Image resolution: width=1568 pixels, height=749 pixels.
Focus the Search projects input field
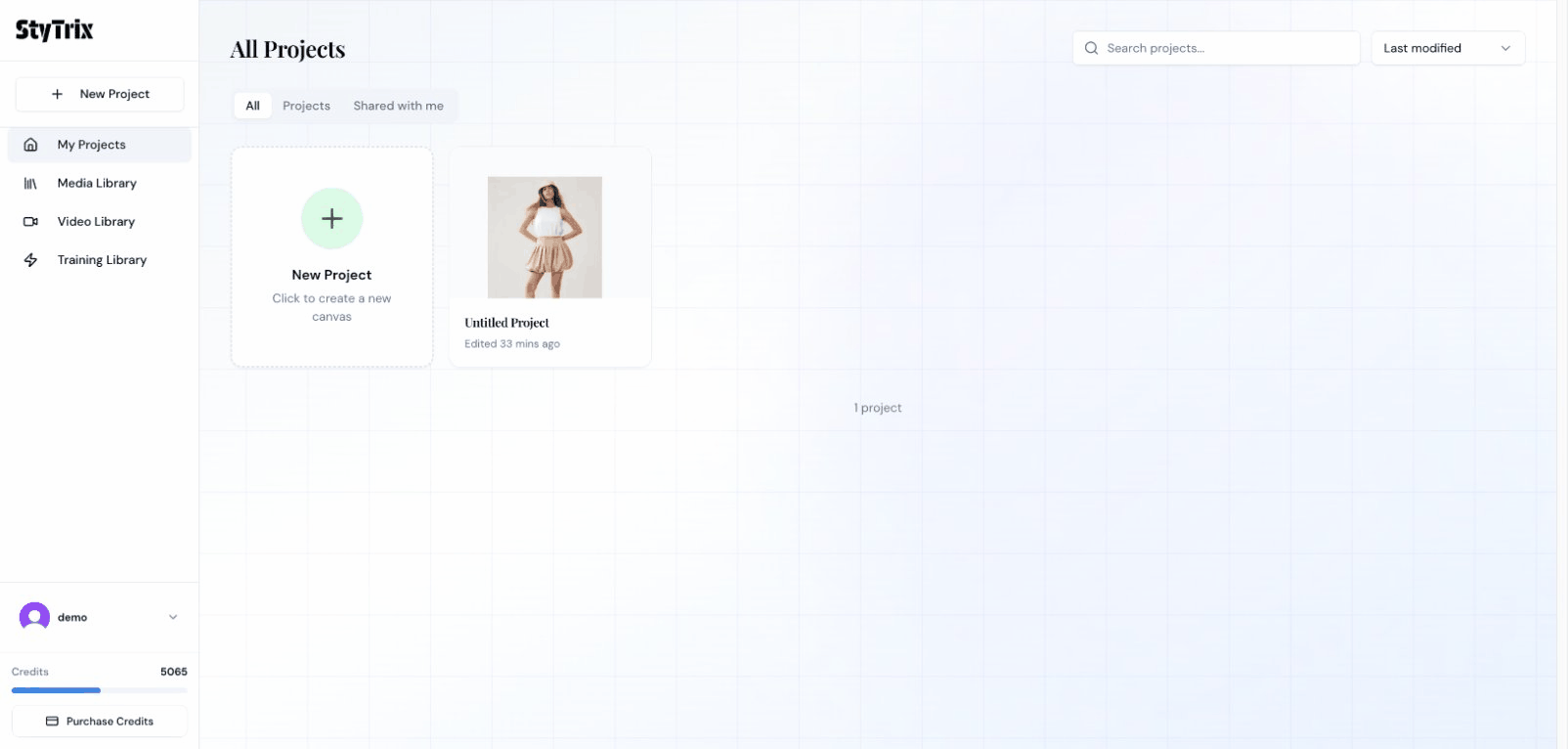[1227, 48]
